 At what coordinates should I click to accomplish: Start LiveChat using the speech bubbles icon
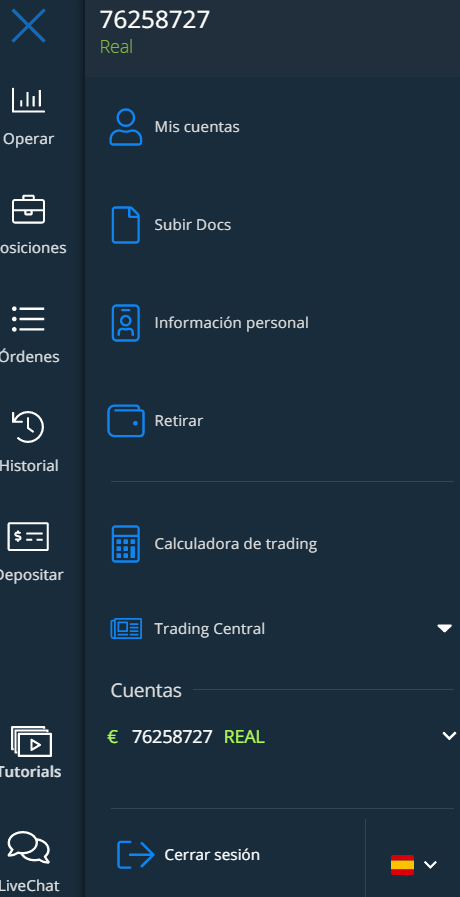tap(28, 848)
